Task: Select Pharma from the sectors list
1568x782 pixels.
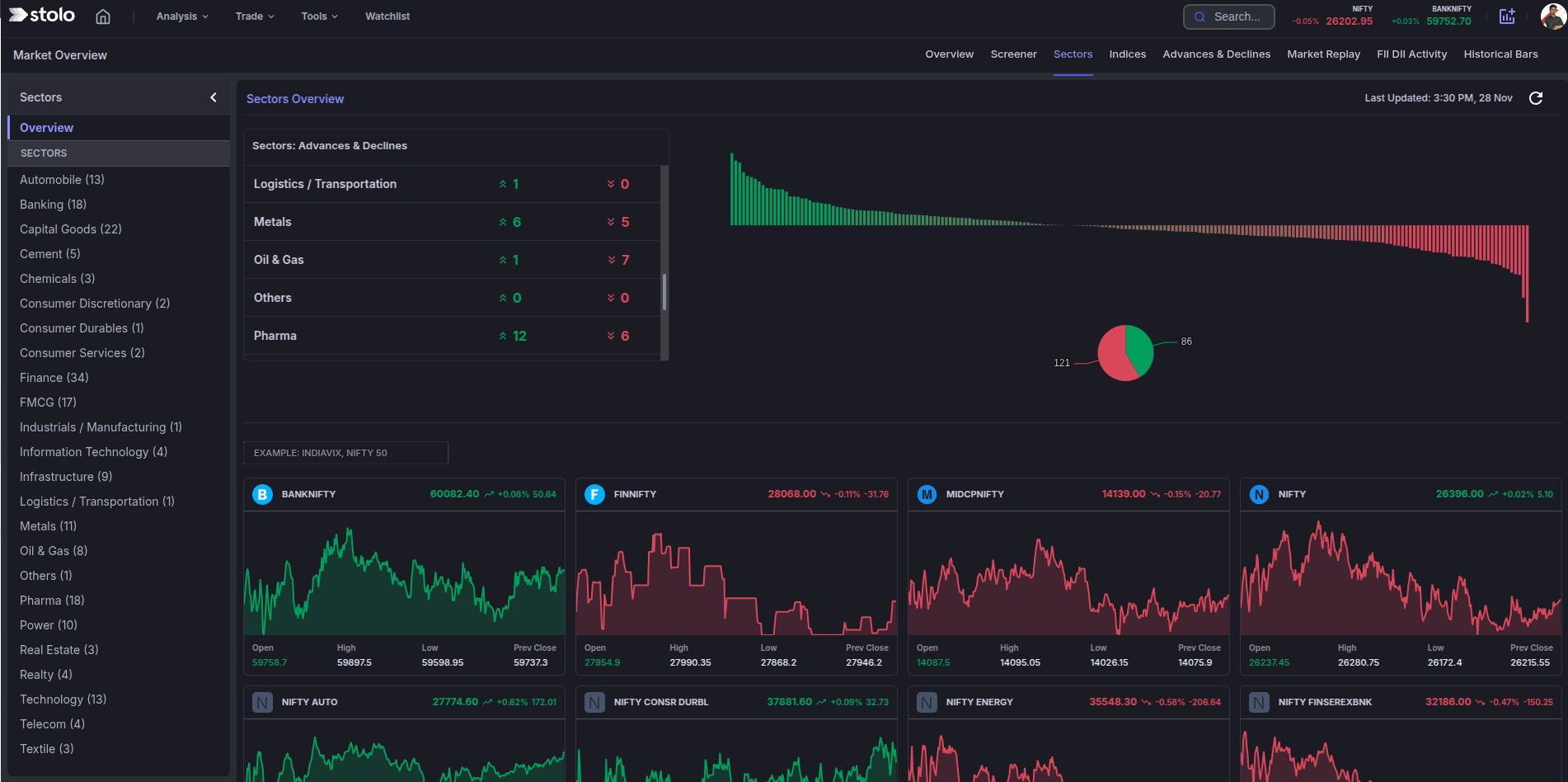Action: [52, 600]
